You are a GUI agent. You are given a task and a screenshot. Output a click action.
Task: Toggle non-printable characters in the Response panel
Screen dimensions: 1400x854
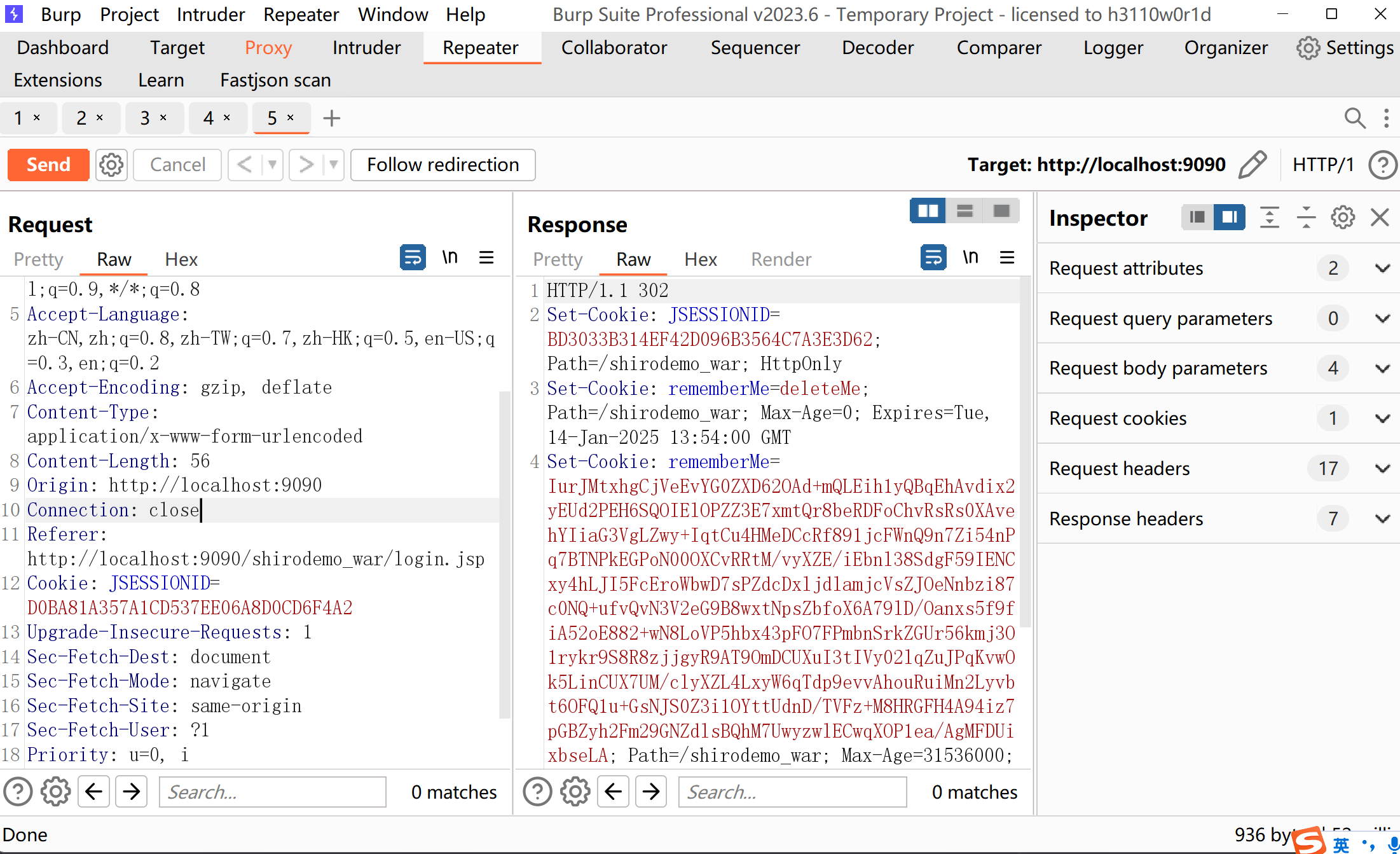(x=970, y=258)
